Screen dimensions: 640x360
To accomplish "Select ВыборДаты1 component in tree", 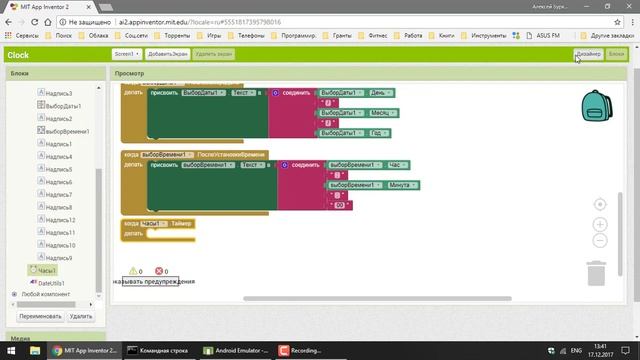I will (x=59, y=106).
